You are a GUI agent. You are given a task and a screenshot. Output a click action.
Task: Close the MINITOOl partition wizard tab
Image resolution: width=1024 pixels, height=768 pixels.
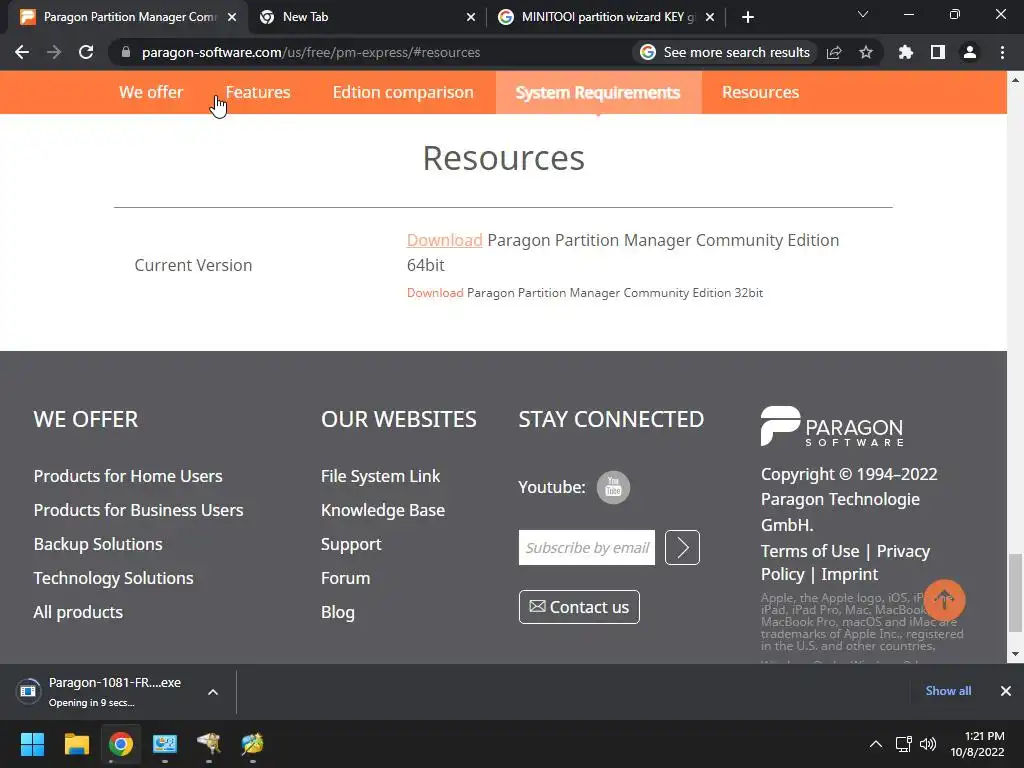pyautogui.click(x=710, y=17)
